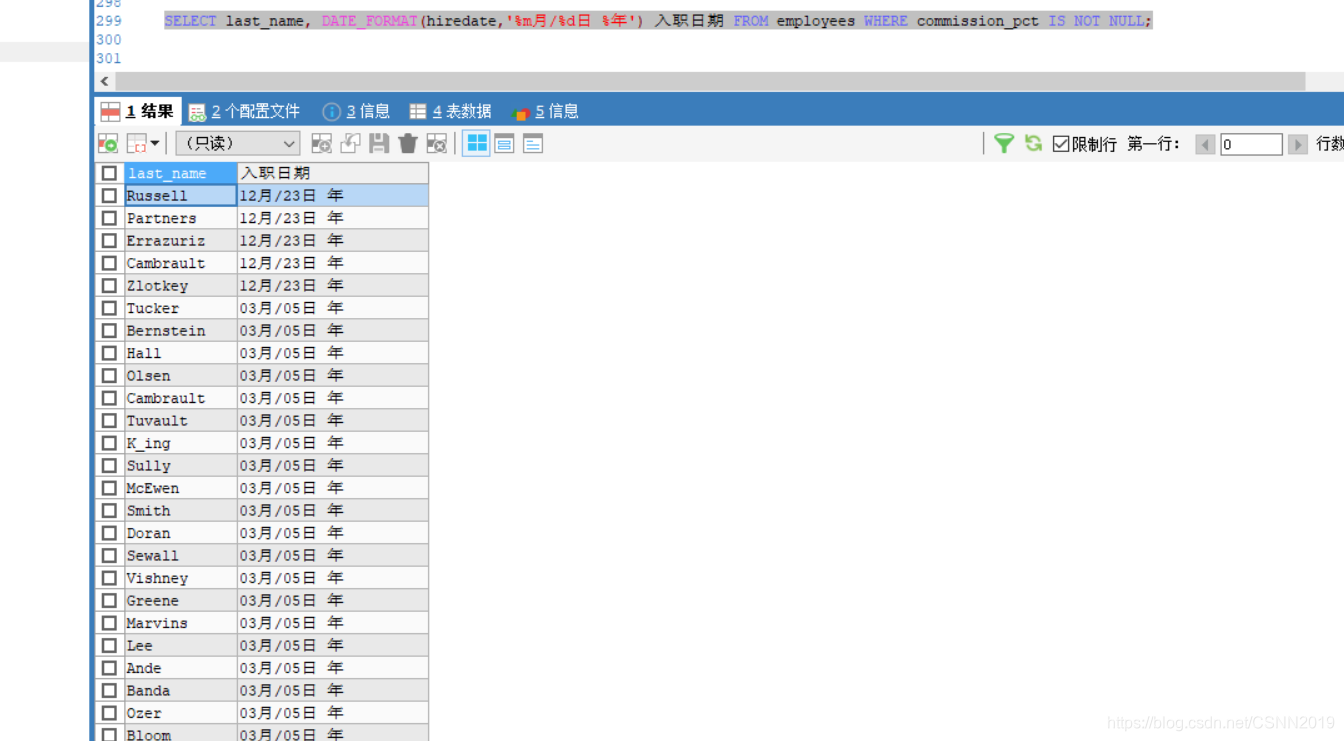
Task: Select the Tuvault cell
Action: (180, 421)
